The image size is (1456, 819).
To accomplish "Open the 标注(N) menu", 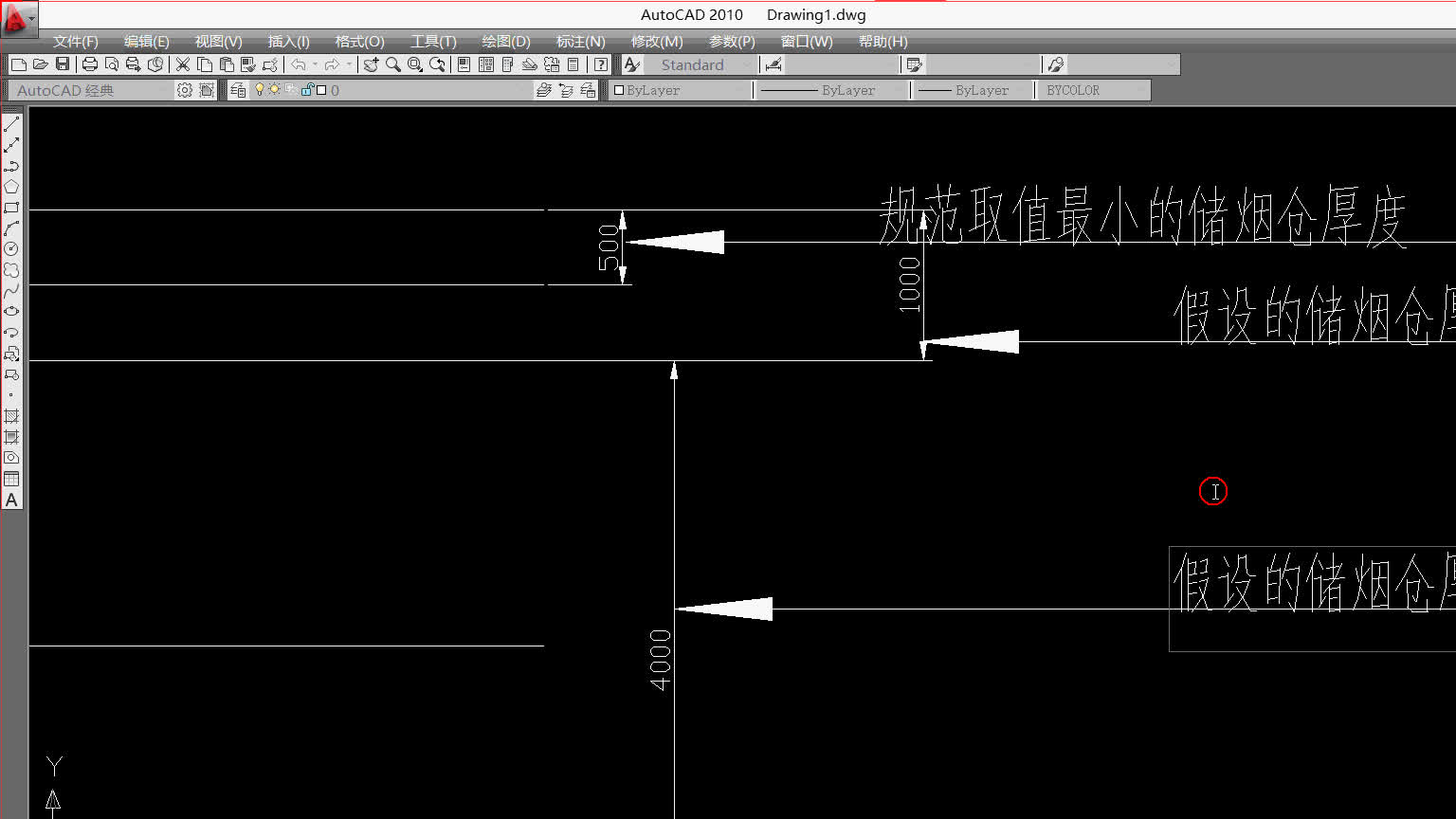I will pyautogui.click(x=581, y=42).
